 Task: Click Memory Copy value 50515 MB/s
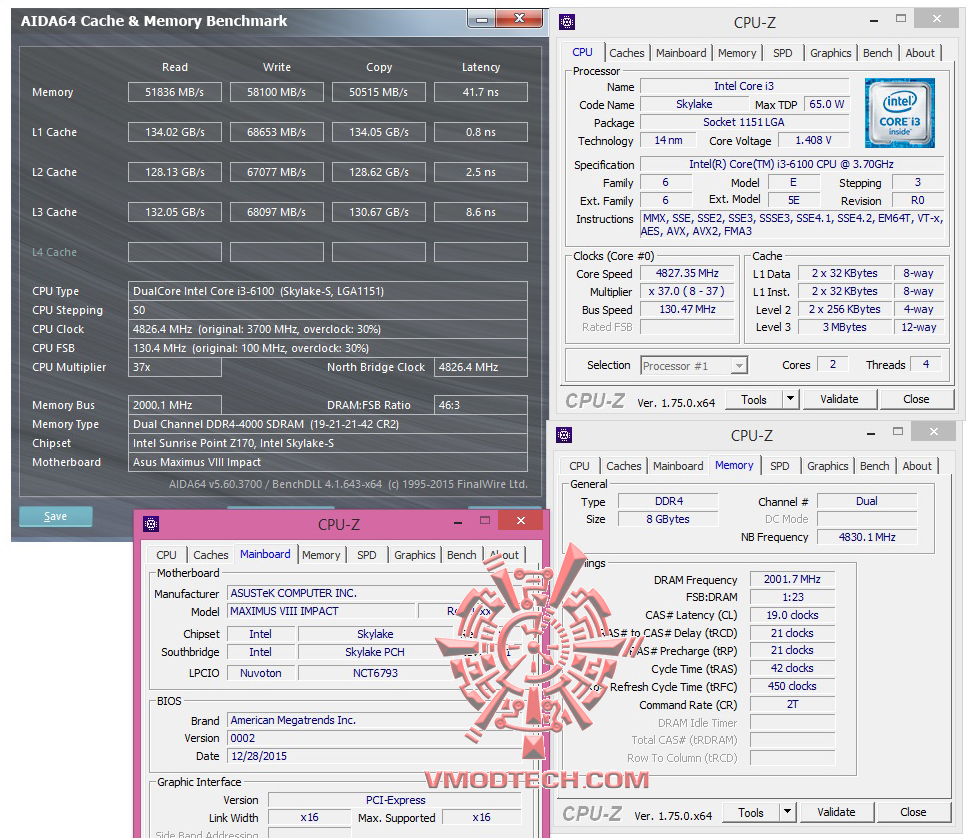pos(379,92)
